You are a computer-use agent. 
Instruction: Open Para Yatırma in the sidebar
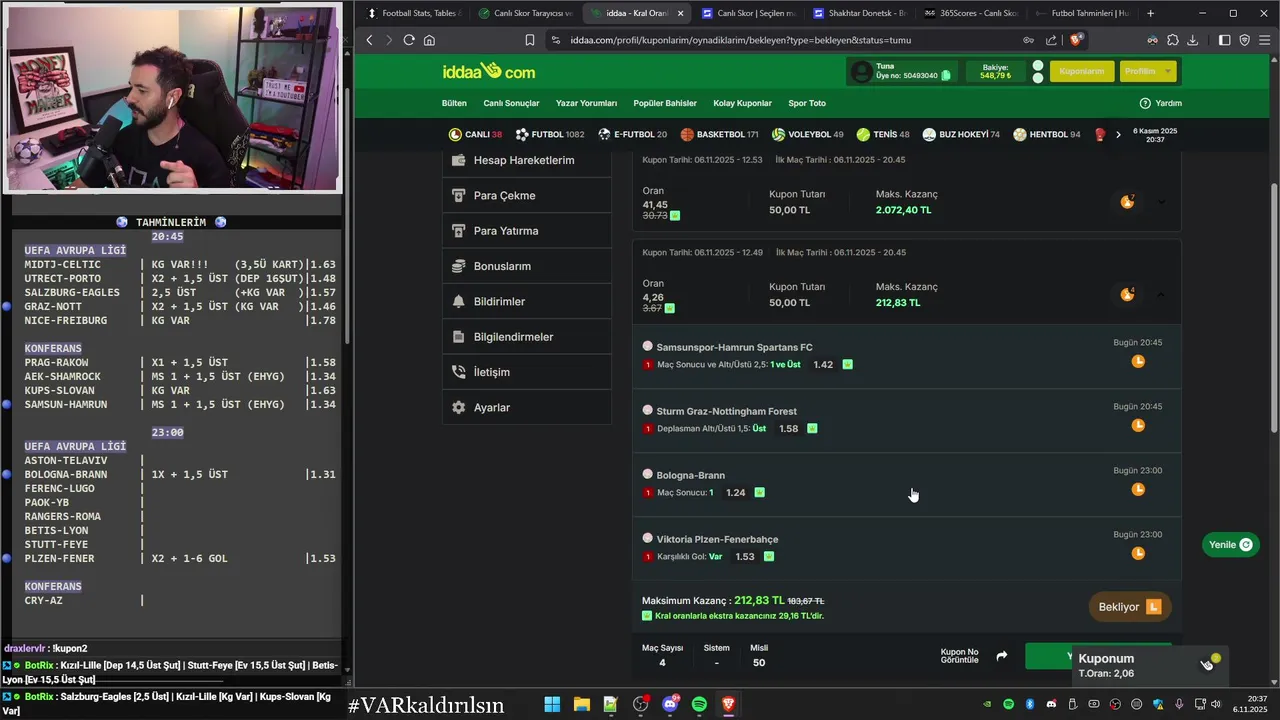point(527,230)
